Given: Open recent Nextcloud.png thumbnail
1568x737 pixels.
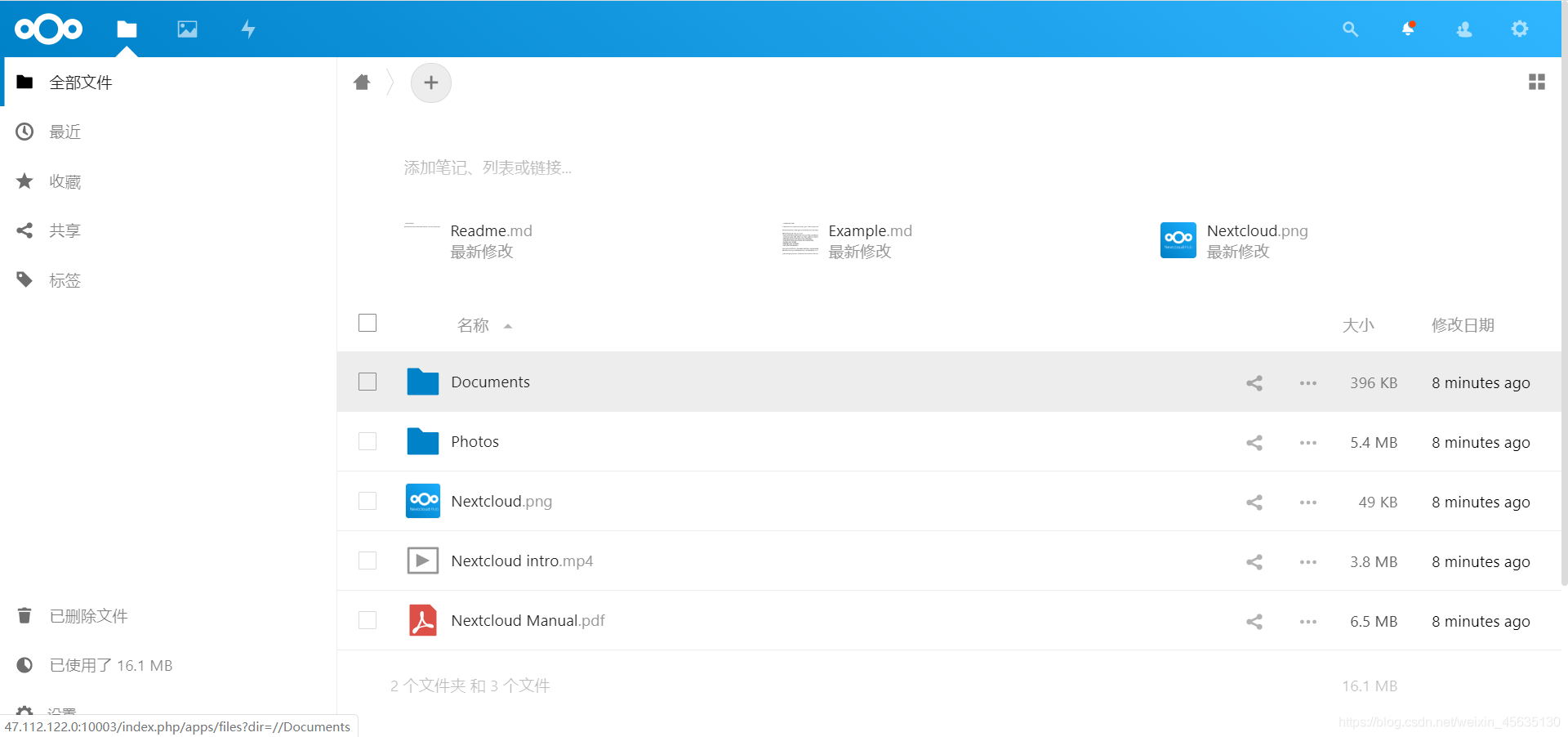Looking at the screenshot, I should pos(1178,240).
